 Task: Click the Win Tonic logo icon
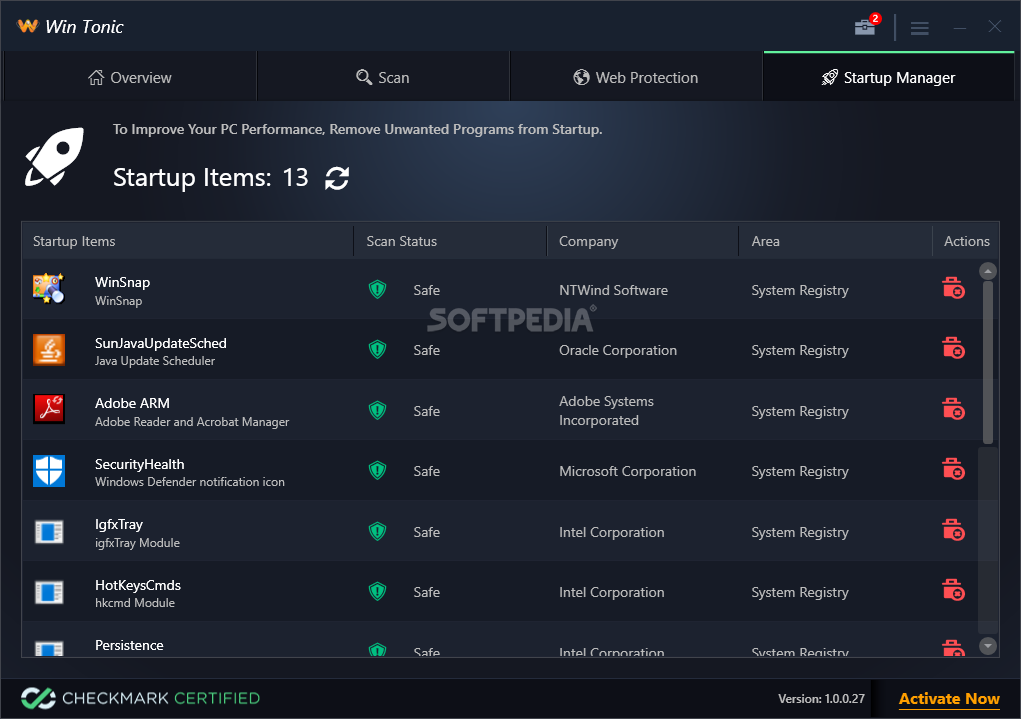pyautogui.click(x=28, y=26)
